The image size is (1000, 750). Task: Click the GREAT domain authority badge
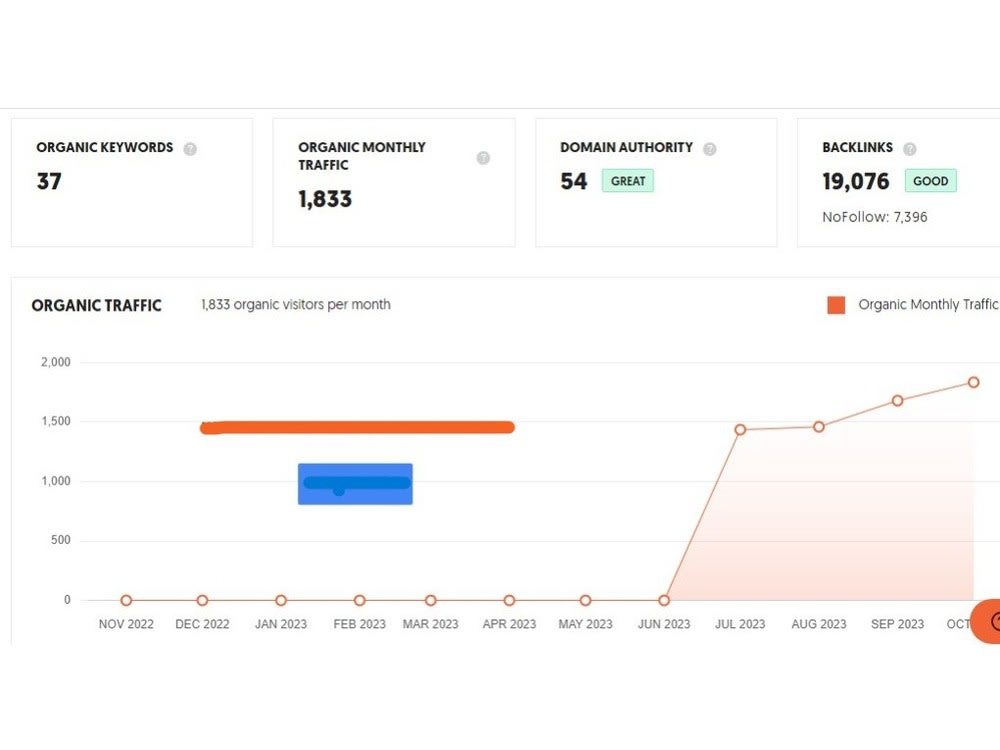pos(628,181)
